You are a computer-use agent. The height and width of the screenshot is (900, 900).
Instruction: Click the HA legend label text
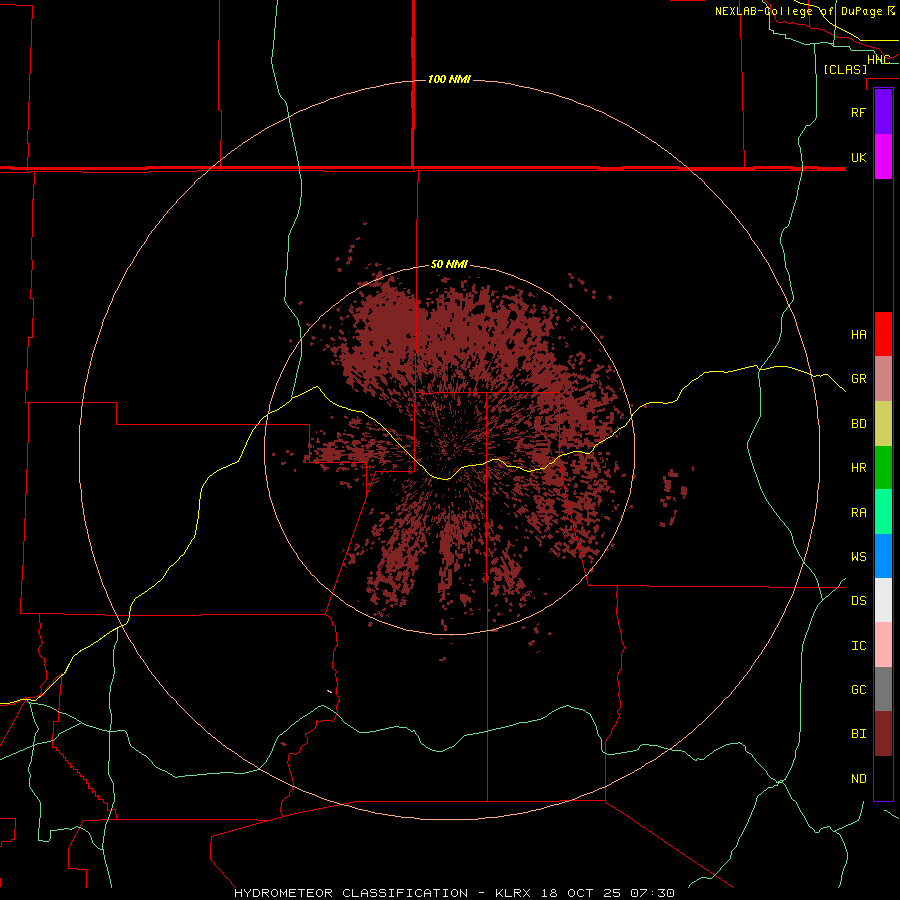tap(858, 334)
